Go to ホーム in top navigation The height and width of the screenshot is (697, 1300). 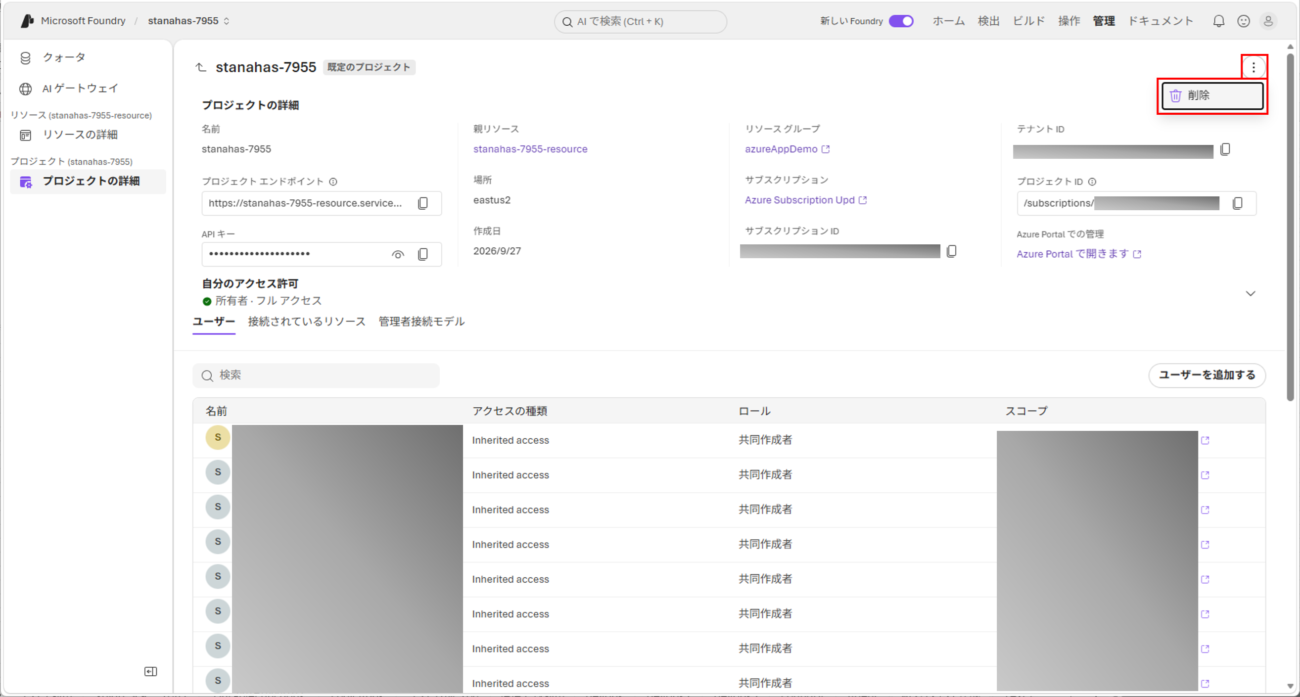(949, 21)
